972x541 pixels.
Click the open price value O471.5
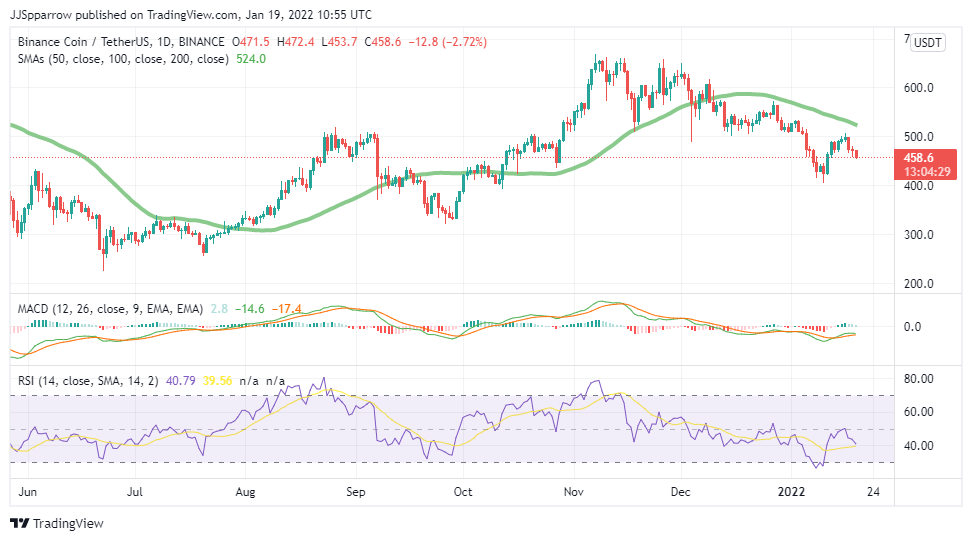[250, 42]
